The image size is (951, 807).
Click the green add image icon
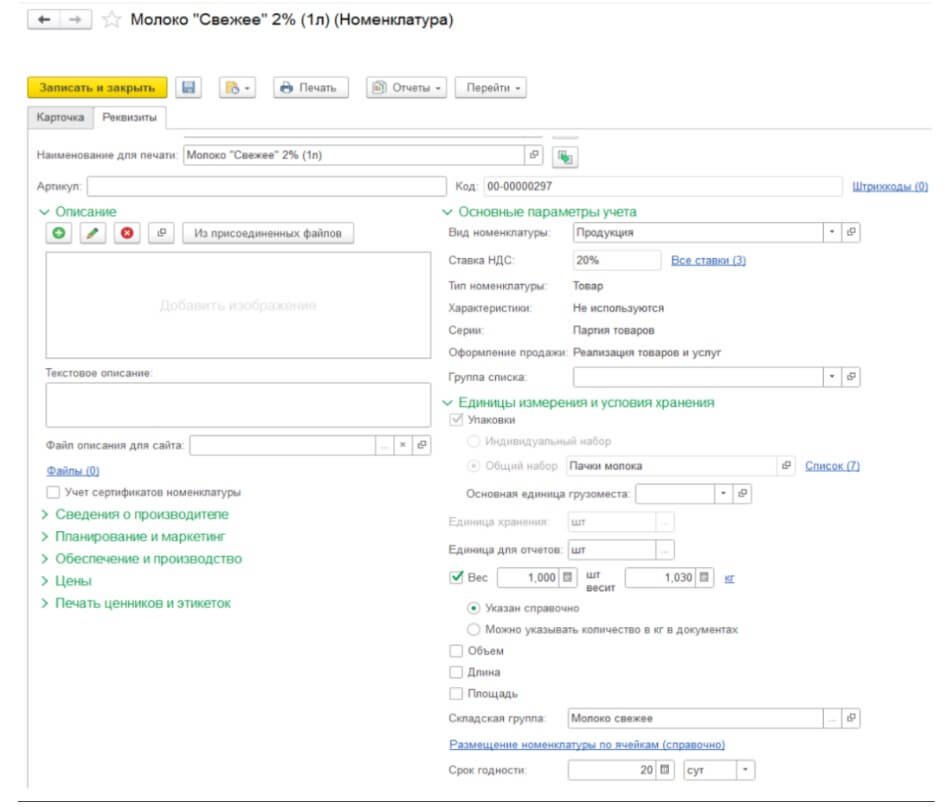pos(59,233)
